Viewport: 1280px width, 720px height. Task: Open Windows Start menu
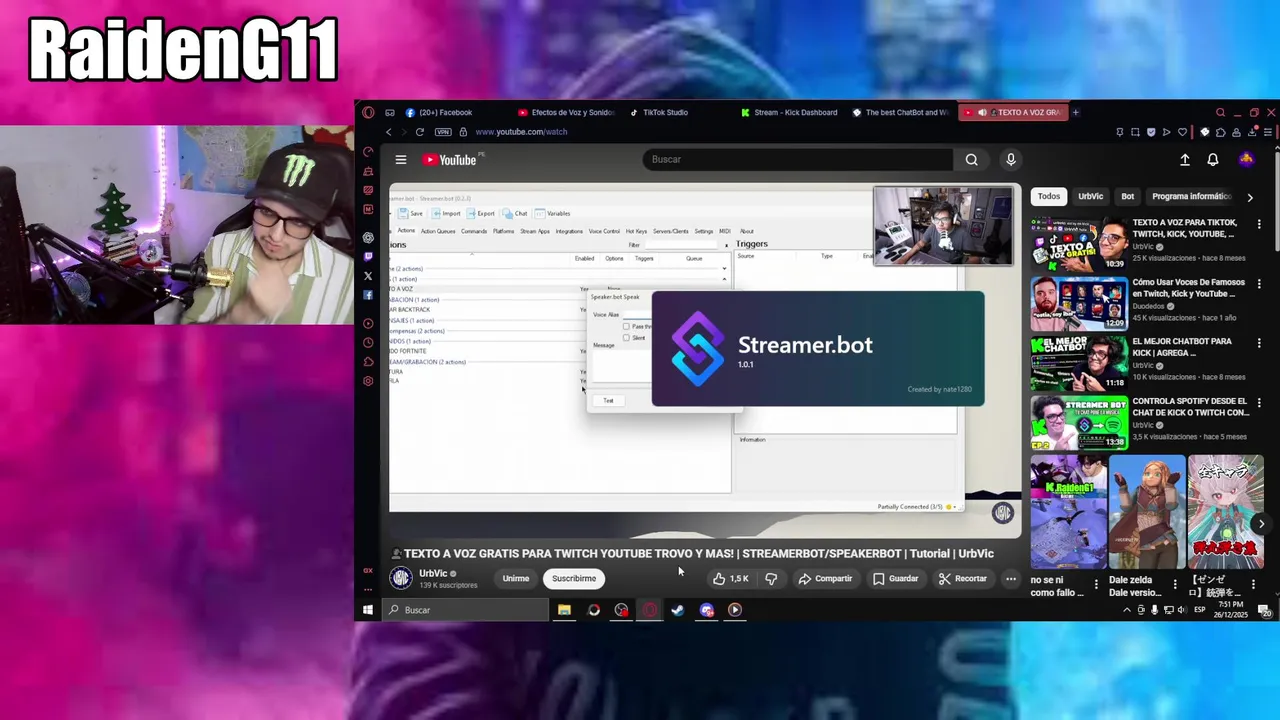point(368,610)
